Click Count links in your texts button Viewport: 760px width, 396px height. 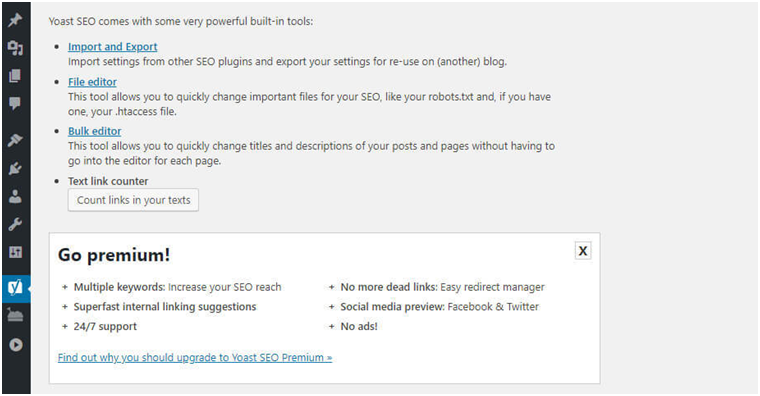click(x=133, y=200)
